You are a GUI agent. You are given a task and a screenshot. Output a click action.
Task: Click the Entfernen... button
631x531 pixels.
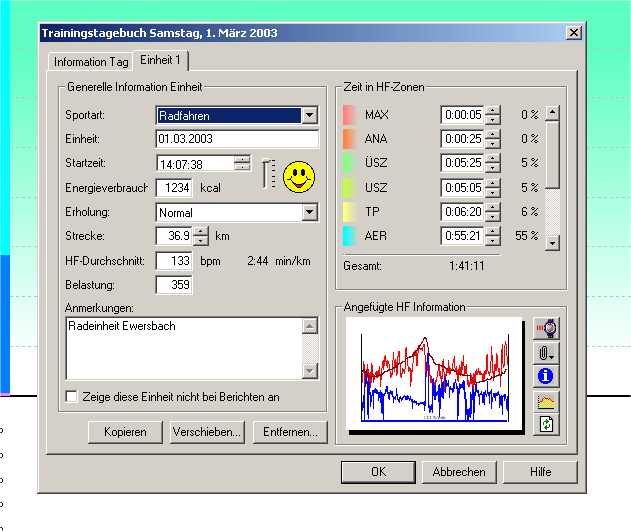pyautogui.click(x=289, y=433)
